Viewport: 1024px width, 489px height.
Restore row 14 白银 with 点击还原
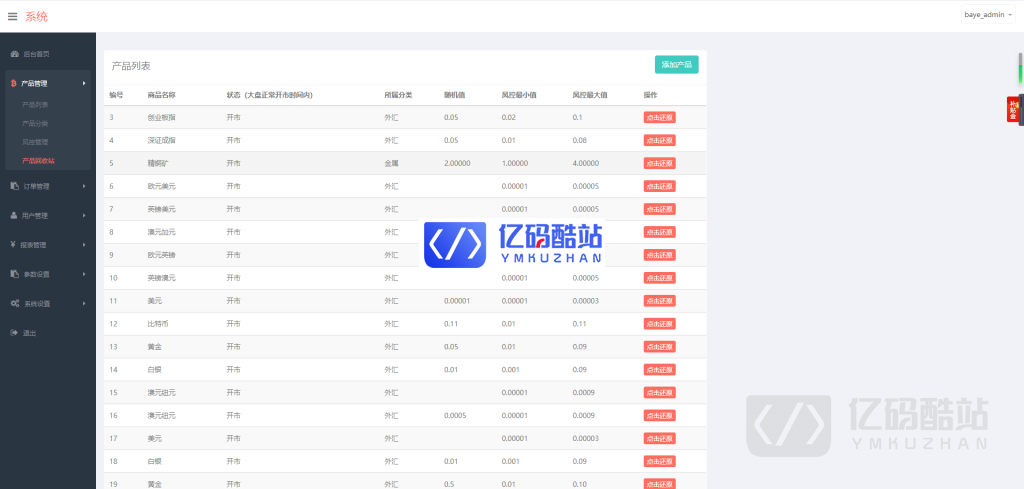coord(660,370)
